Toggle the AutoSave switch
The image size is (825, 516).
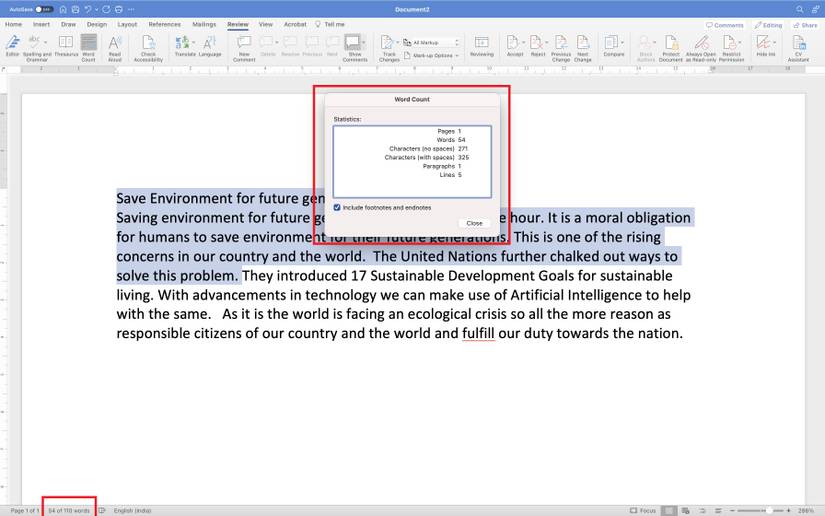click(44, 9)
